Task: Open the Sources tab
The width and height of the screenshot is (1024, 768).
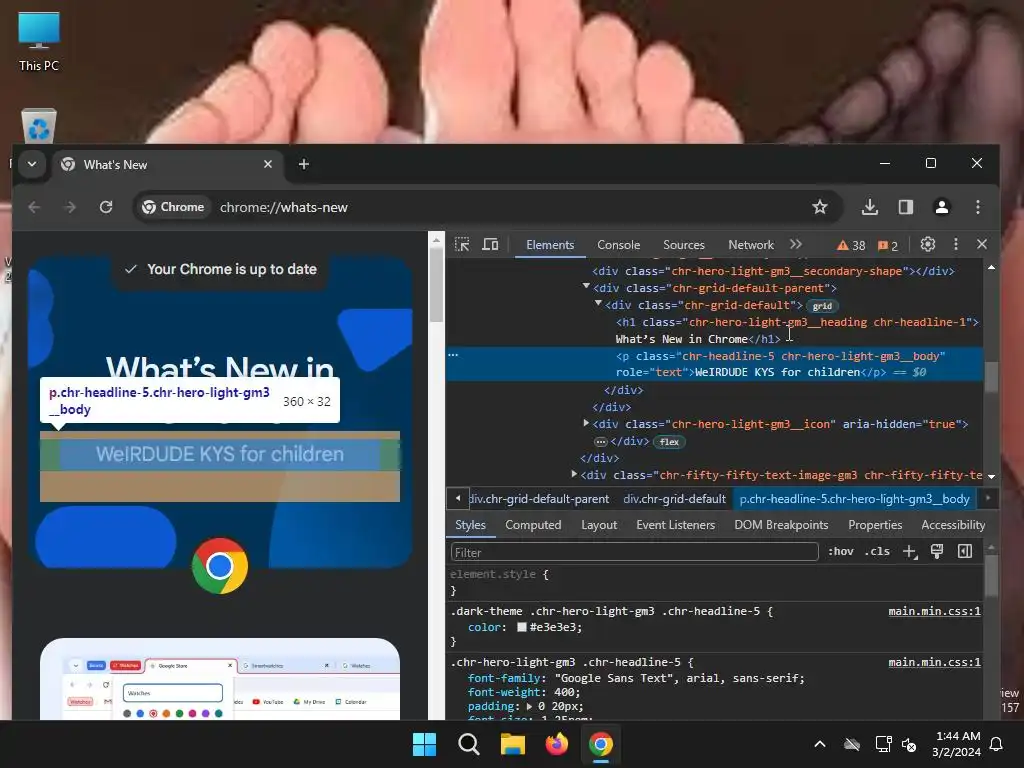Action: click(684, 245)
